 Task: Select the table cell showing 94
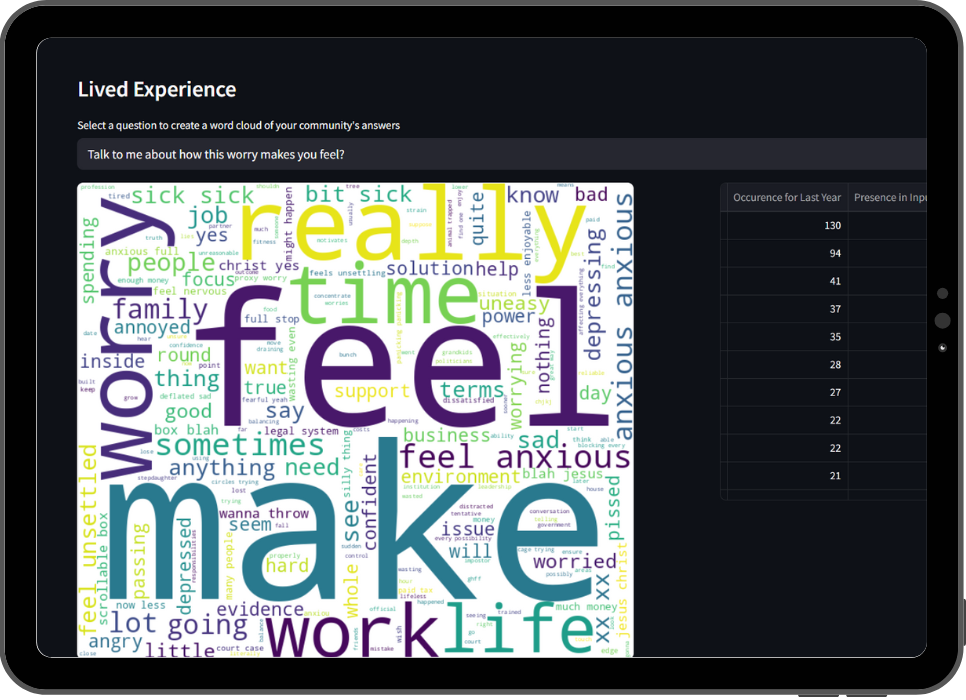pos(784,254)
